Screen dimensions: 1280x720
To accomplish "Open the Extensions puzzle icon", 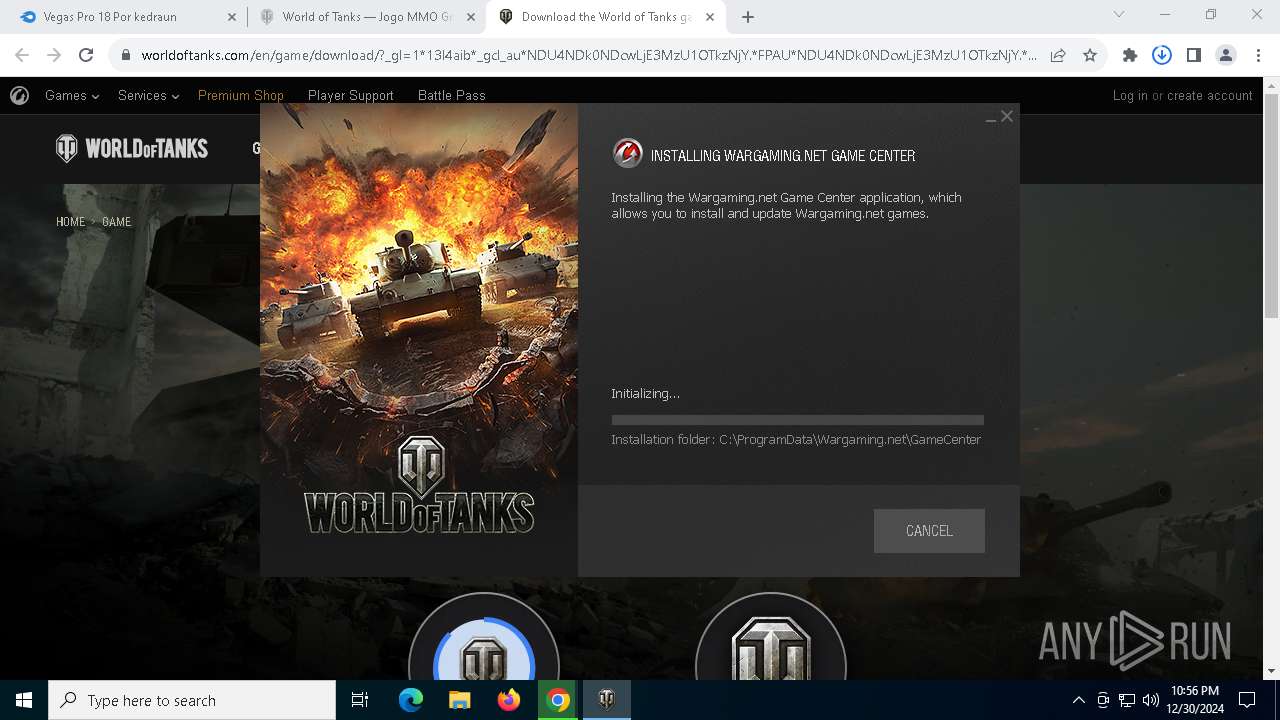I will click(1130, 56).
